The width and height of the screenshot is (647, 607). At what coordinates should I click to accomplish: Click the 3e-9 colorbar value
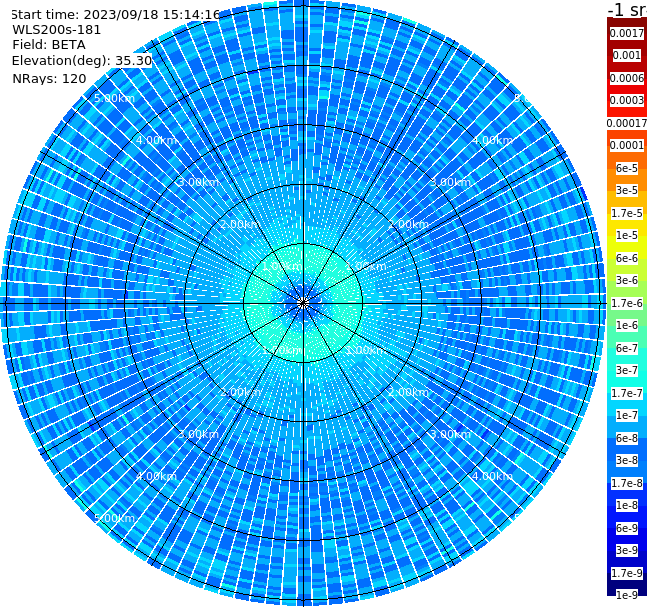click(627, 550)
